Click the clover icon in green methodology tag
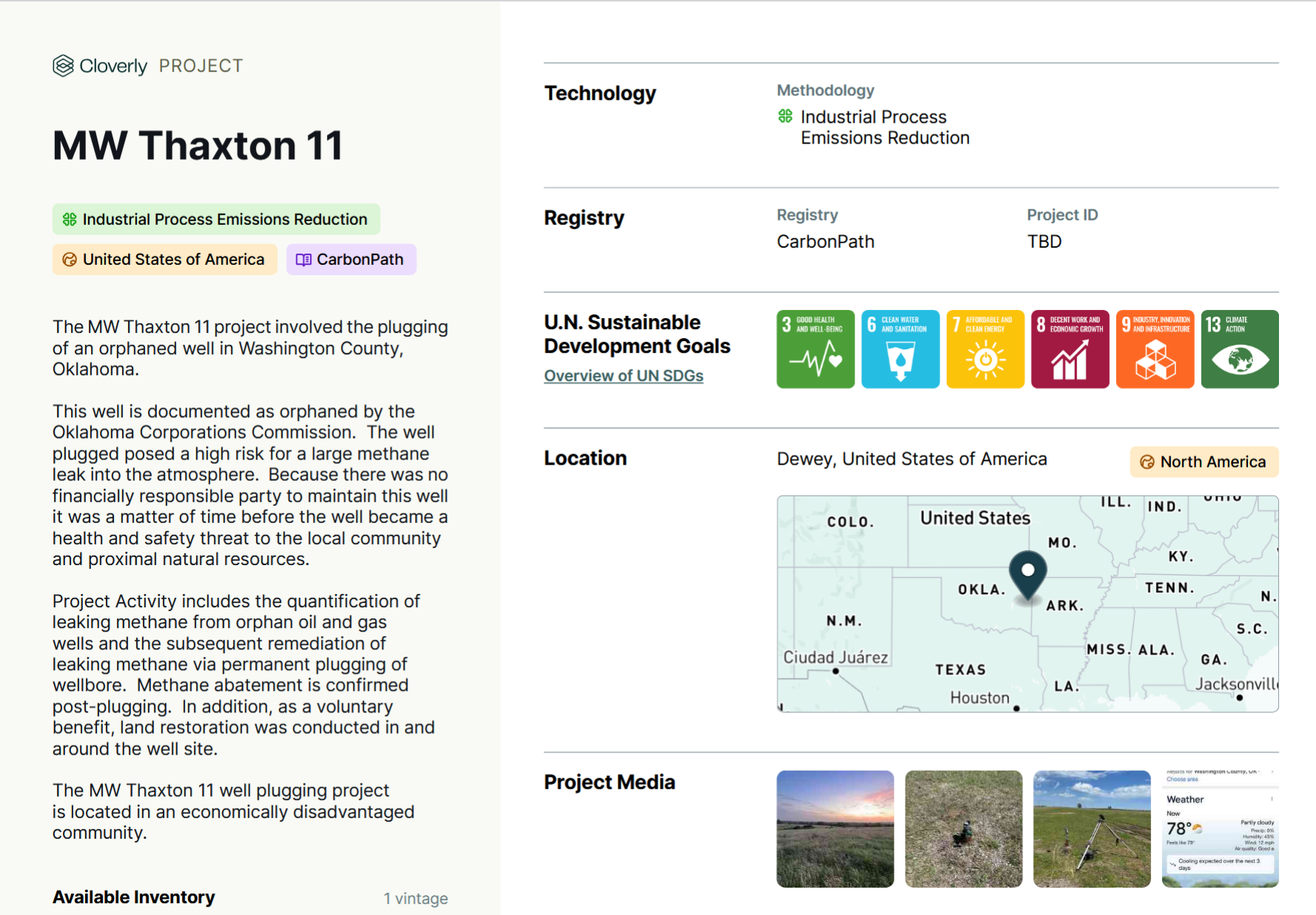 70,219
